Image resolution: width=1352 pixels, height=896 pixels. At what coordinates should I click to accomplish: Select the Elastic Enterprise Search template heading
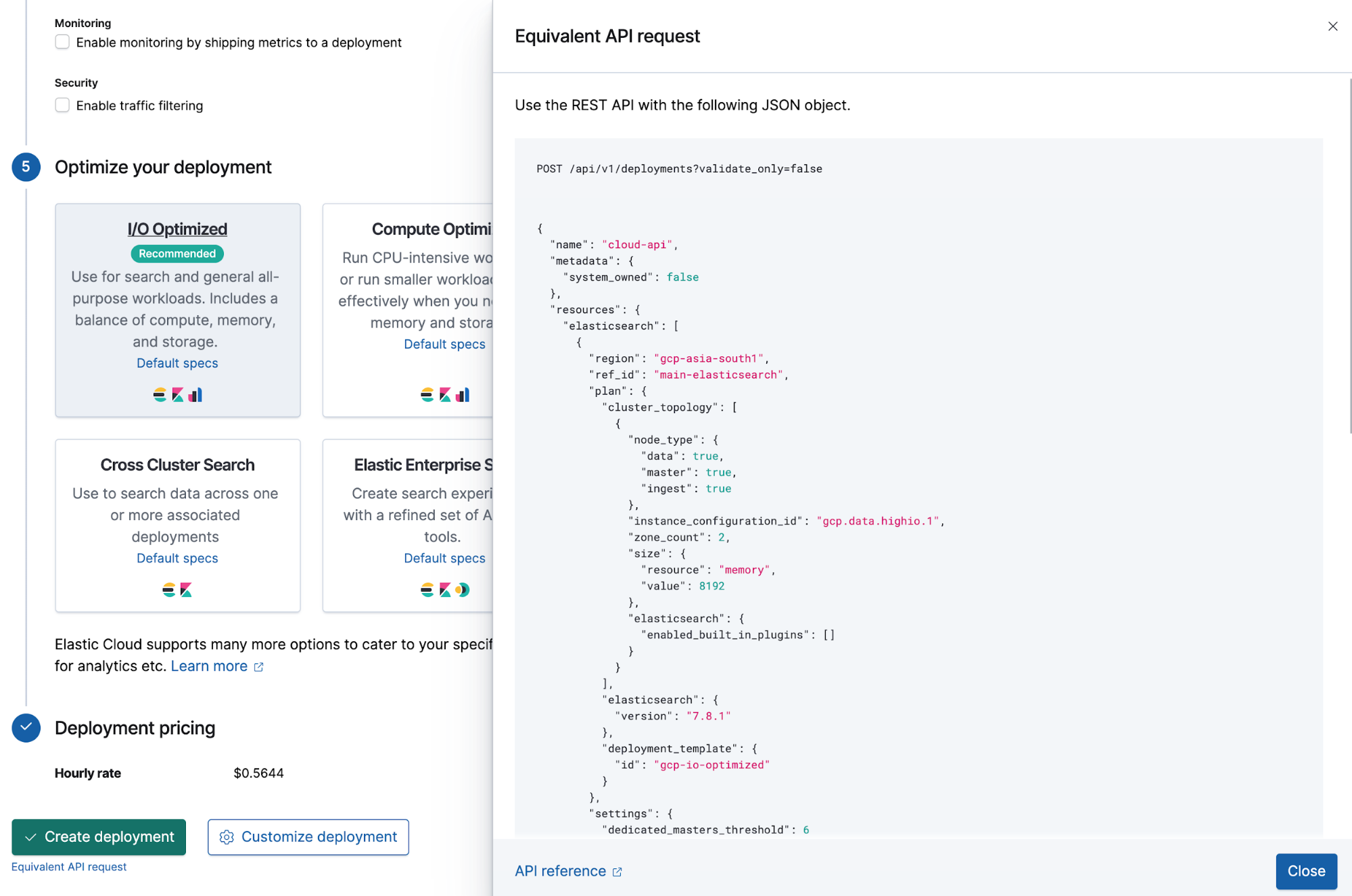click(423, 465)
